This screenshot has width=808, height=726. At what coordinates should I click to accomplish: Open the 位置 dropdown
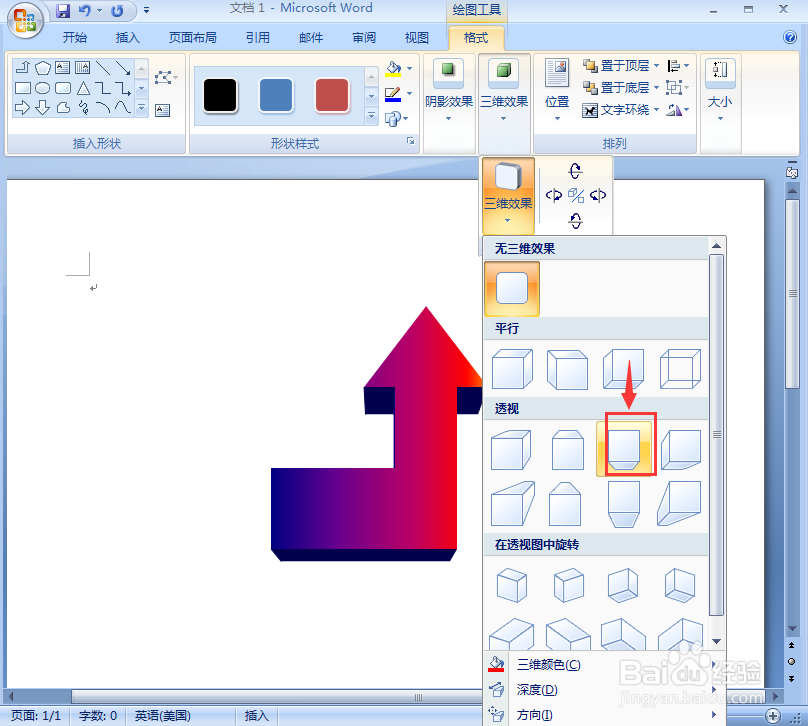(x=557, y=89)
